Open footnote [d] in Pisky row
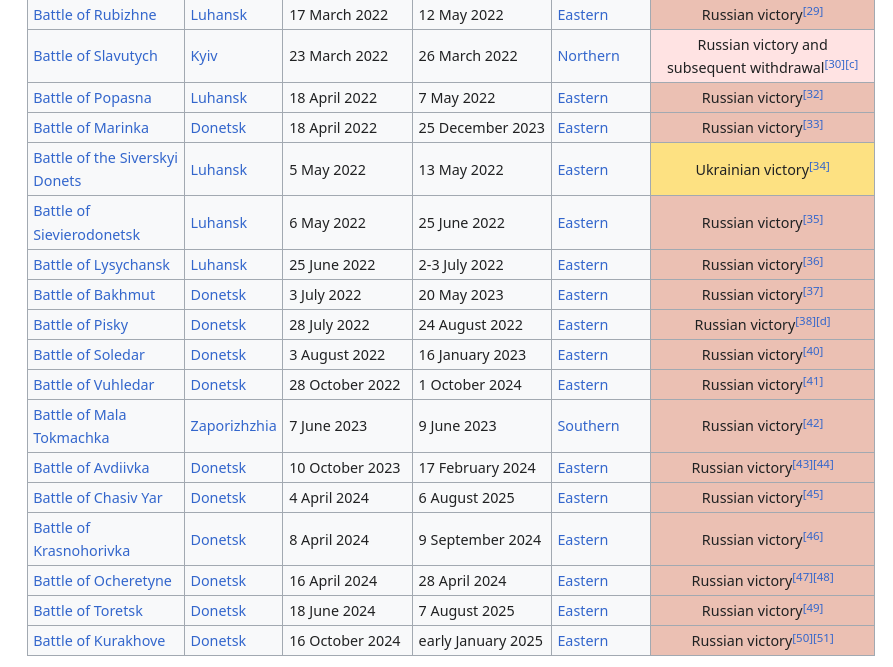 [824, 321]
